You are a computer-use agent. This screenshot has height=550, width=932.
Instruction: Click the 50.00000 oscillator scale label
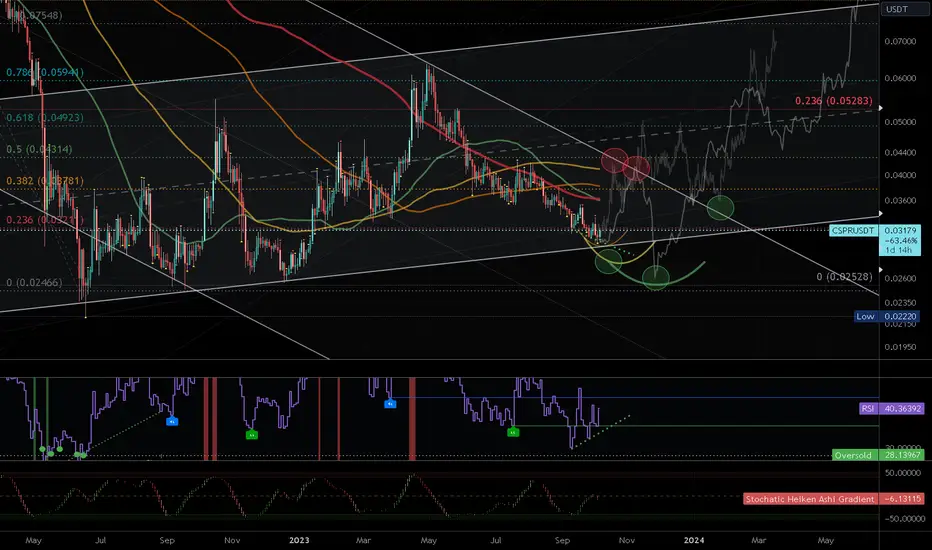click(902, 473)
